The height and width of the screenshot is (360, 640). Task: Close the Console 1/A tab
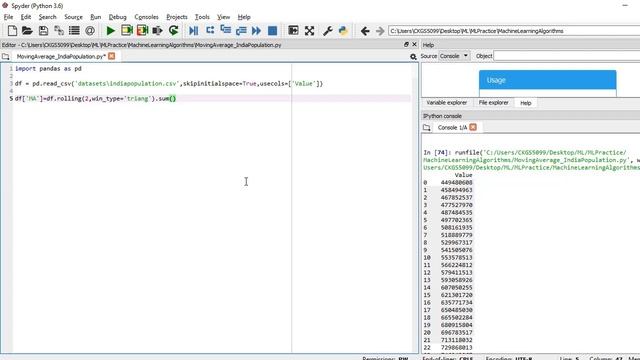[x=473, y=127]
